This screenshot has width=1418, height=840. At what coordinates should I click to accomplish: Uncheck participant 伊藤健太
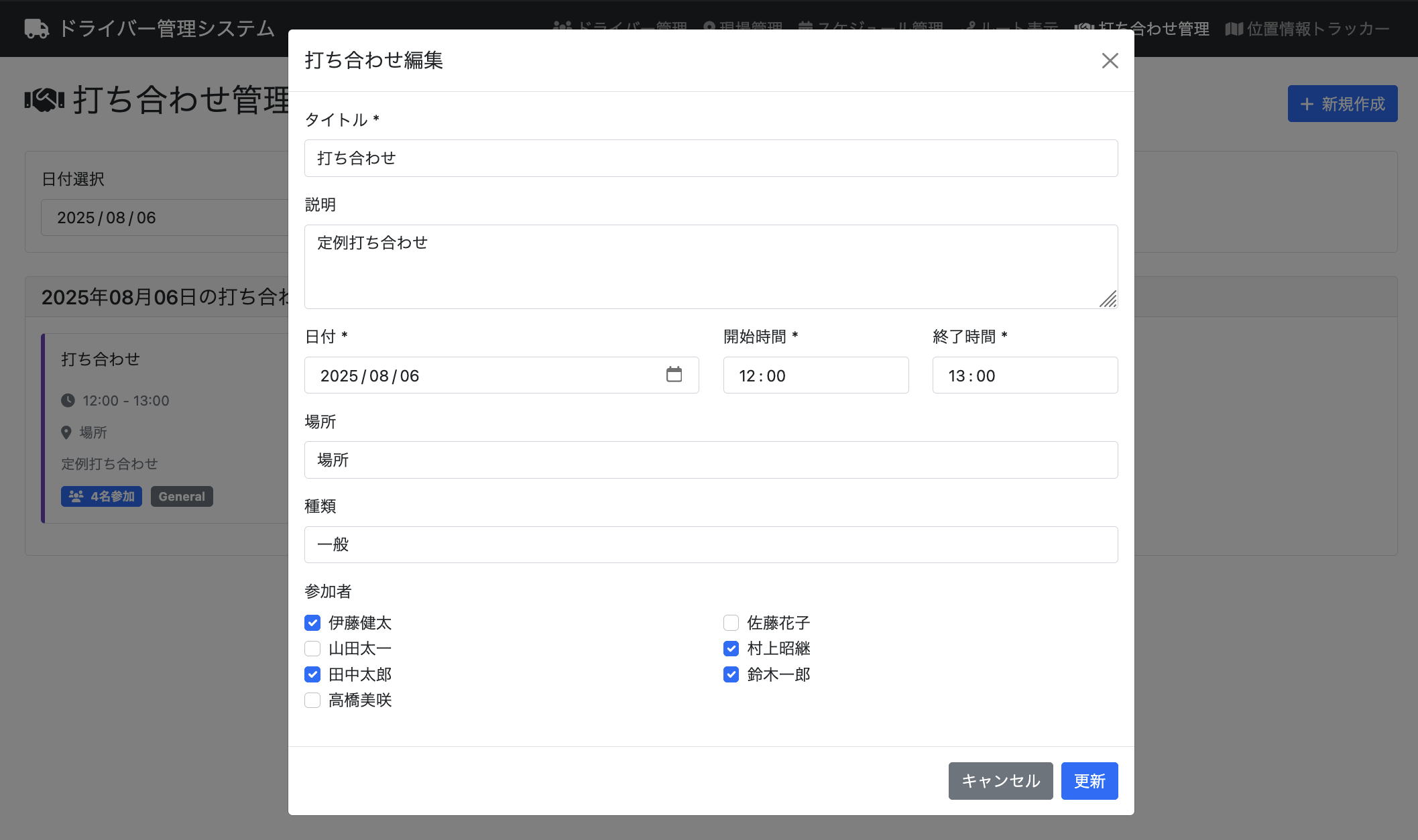[x=312, y=623]
